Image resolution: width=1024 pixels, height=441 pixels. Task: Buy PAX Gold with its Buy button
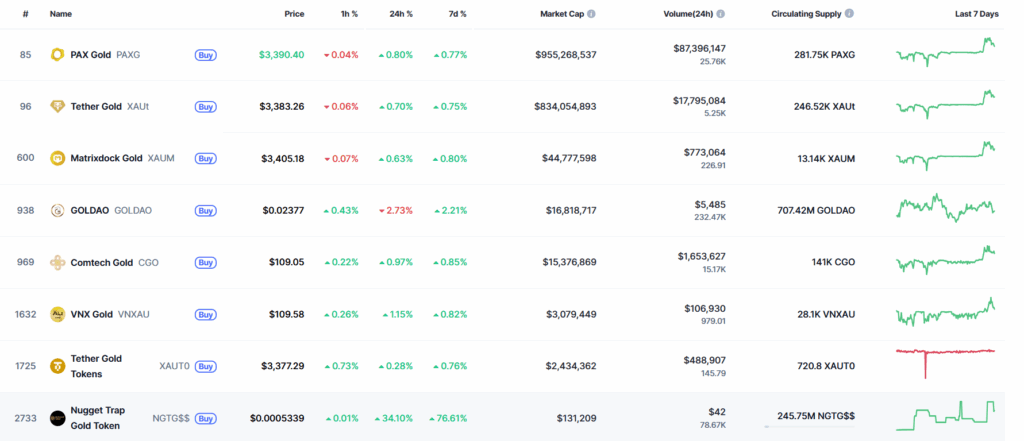[x=206, y=55]
